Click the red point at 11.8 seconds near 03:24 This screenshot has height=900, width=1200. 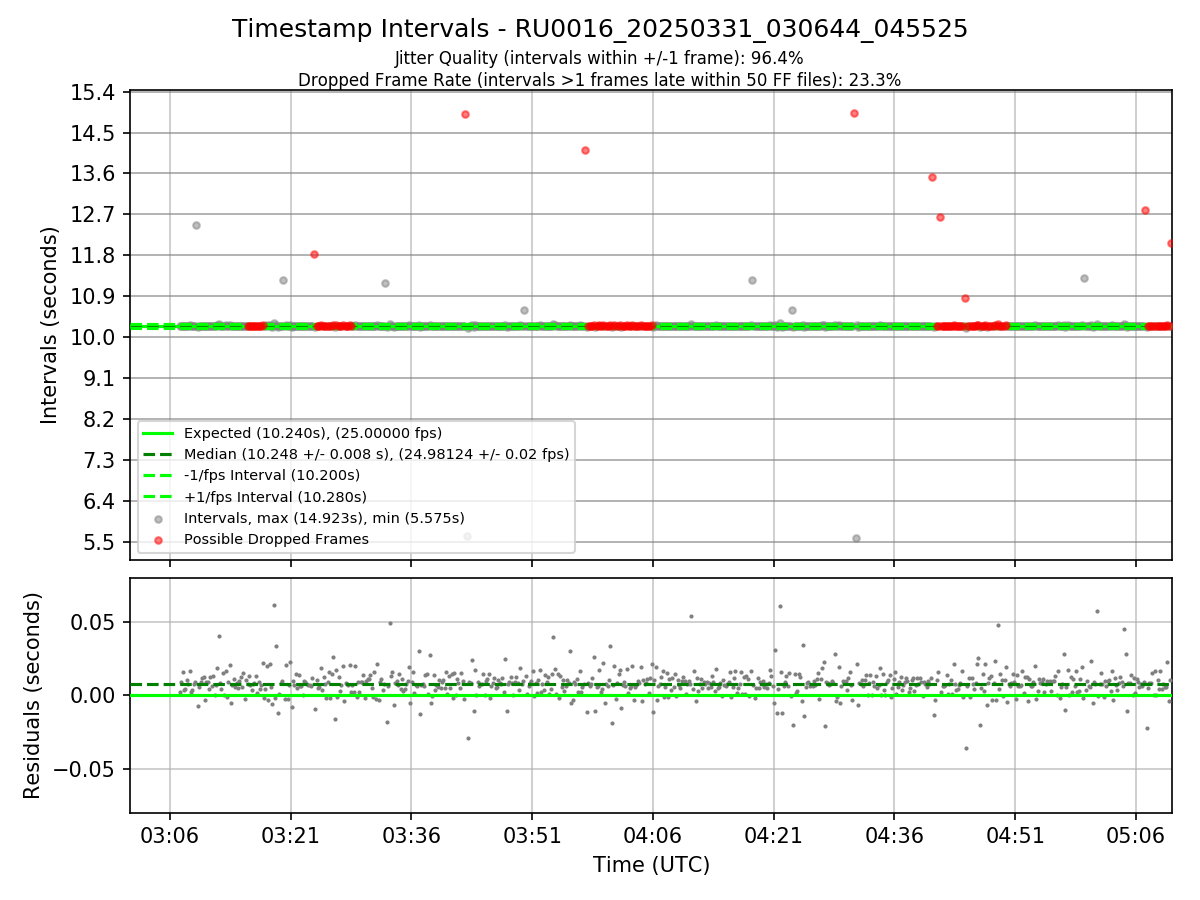[x=314, y=254]
